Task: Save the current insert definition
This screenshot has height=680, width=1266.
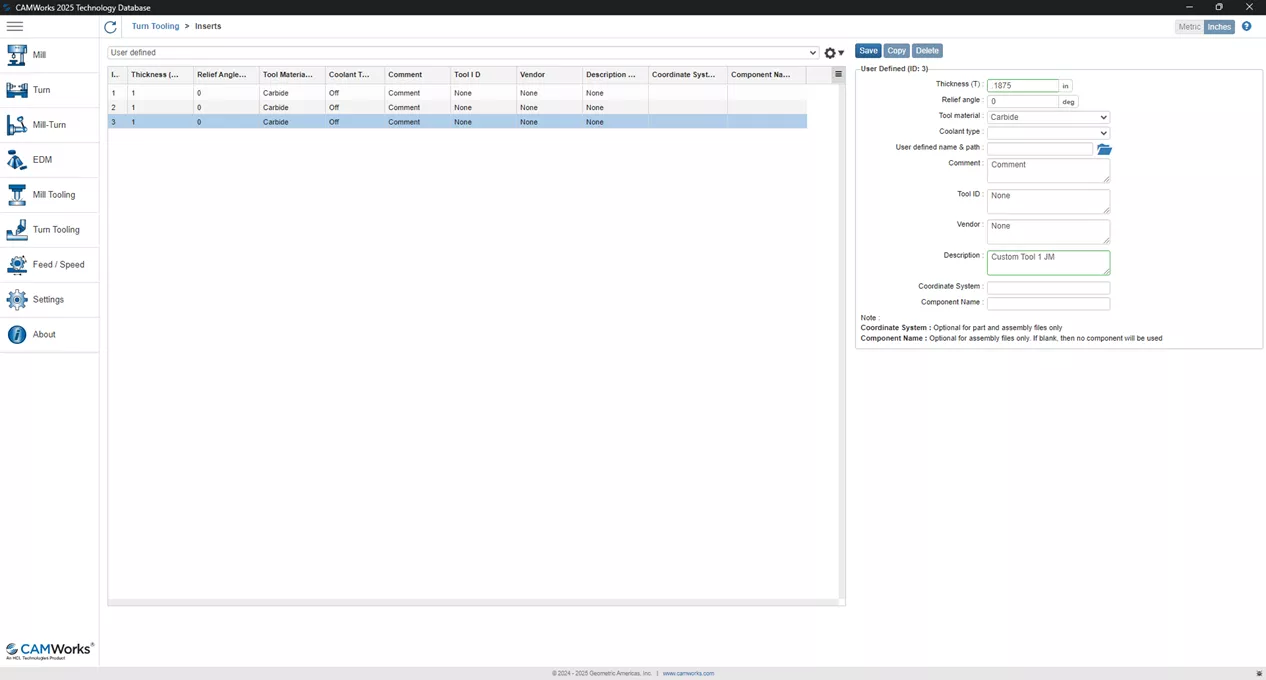Action: pos(867,50)
